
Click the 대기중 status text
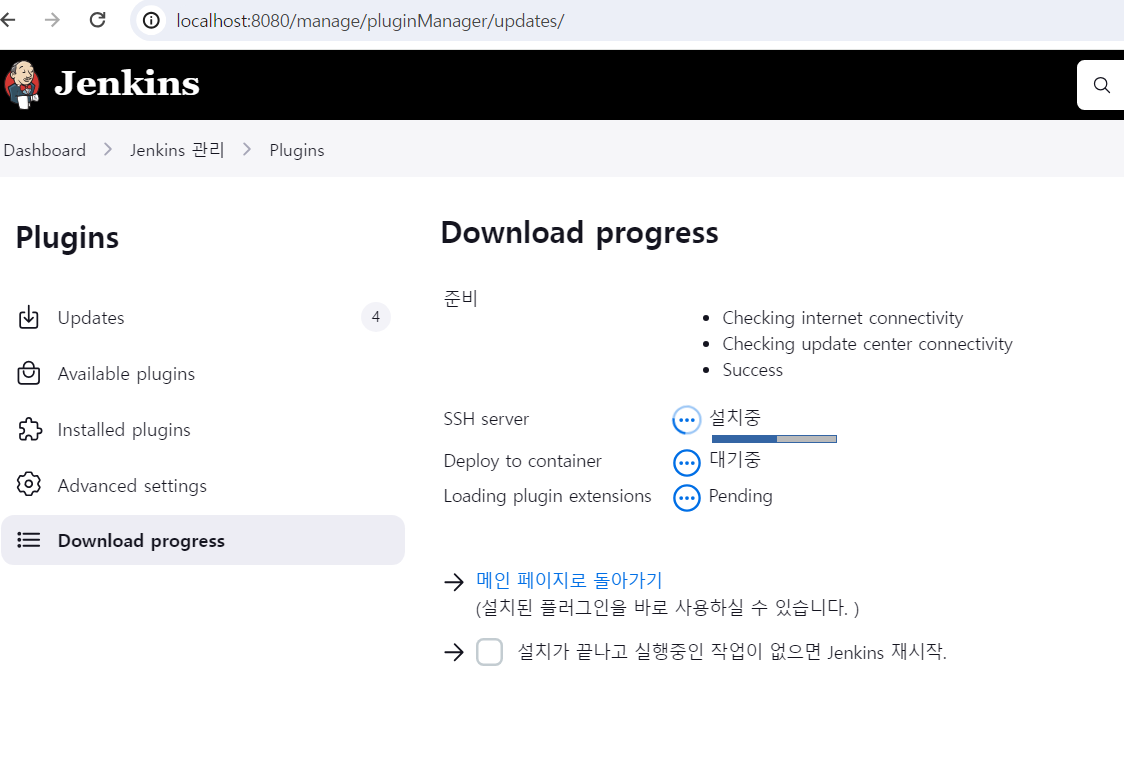pyautogui.click(x=735, y=459)
